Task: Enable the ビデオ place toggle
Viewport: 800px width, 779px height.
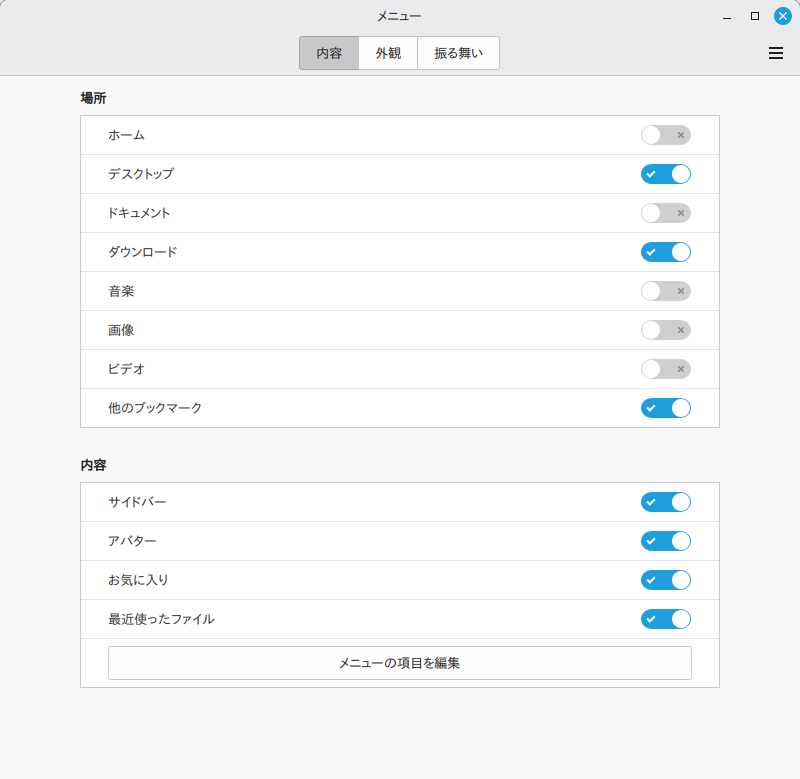Action: (665, 369)
